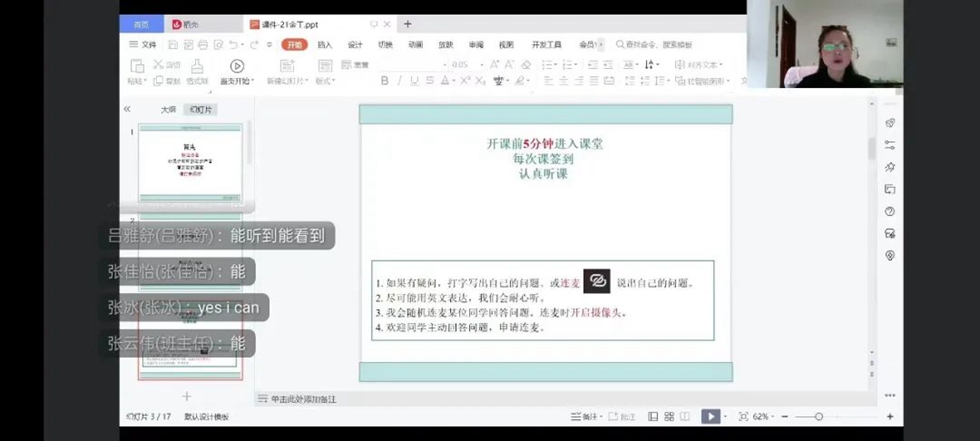This screenshot has width=980, height=441.
Task: Click the Italic formatting icon
Action: [399, 81]
